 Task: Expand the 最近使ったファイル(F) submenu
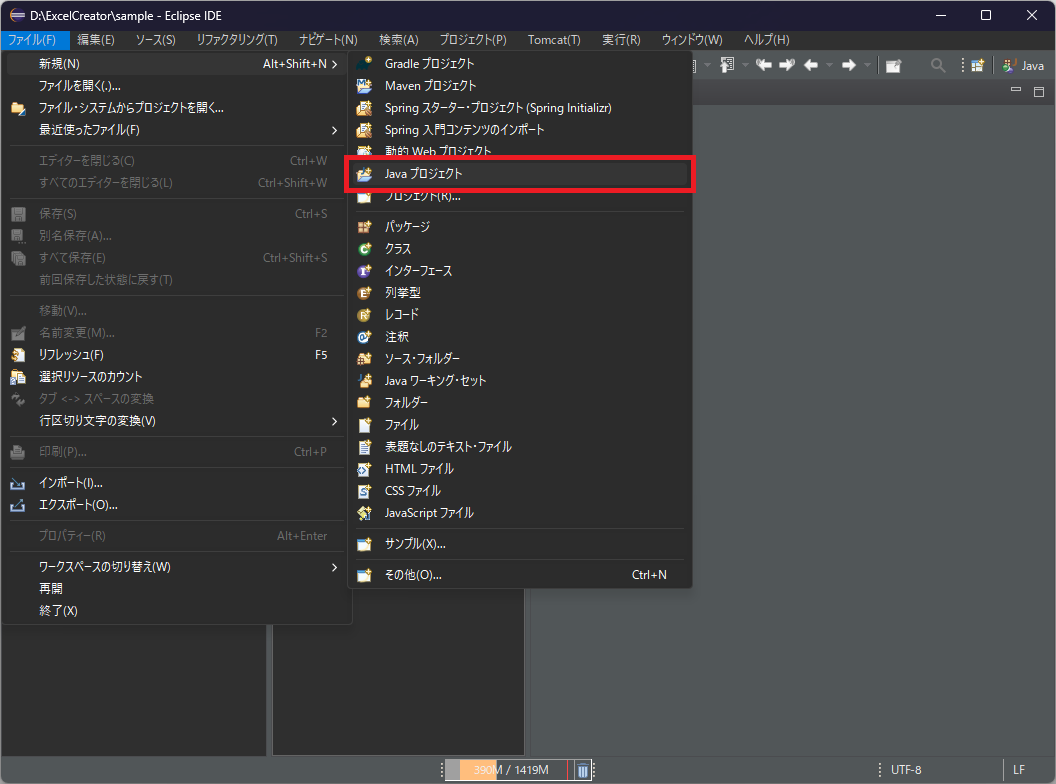pos(176,130)
